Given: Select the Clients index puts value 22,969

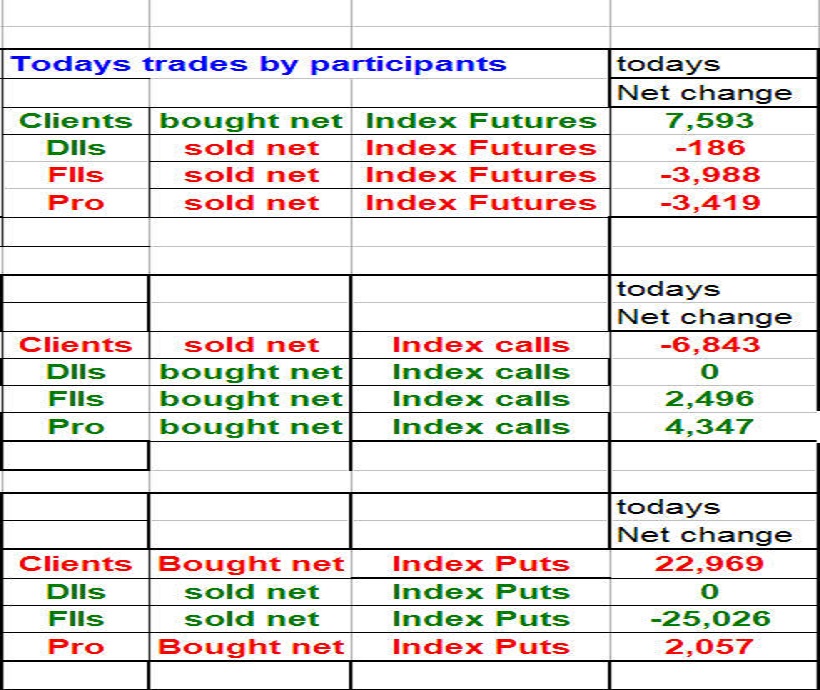Looking at the screenshot, I should tap(709, 564).
